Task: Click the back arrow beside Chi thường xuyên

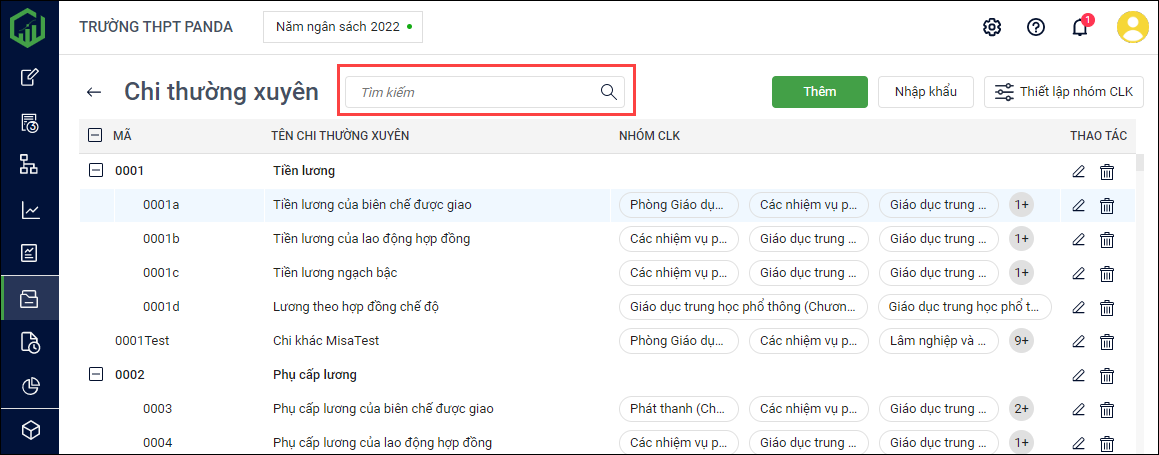Action: point(94,92)
